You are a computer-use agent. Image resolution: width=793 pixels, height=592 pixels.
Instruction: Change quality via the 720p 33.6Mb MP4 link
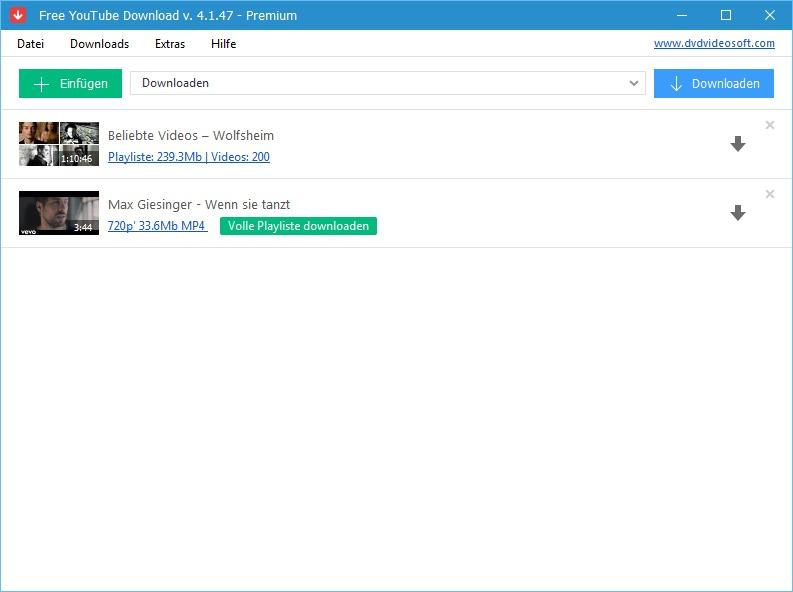coord(157,225)
